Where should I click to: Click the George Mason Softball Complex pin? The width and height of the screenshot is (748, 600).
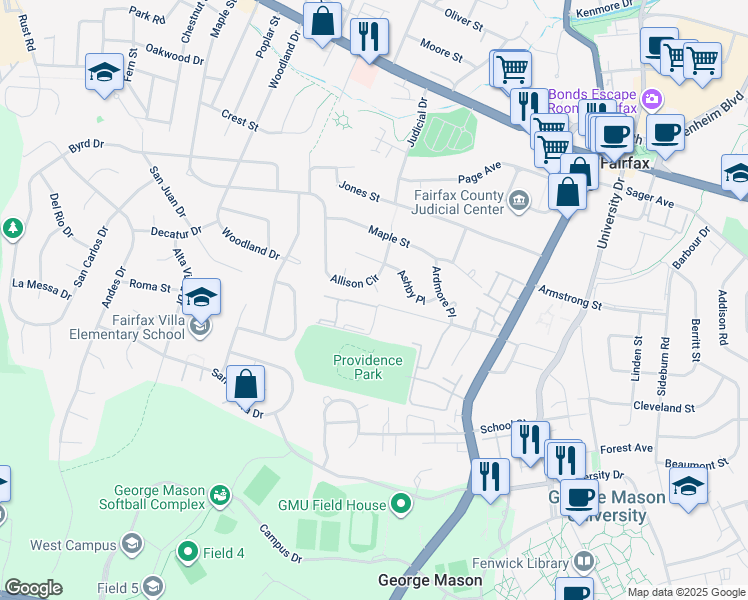pyautogui.click(x=220, y=497)
